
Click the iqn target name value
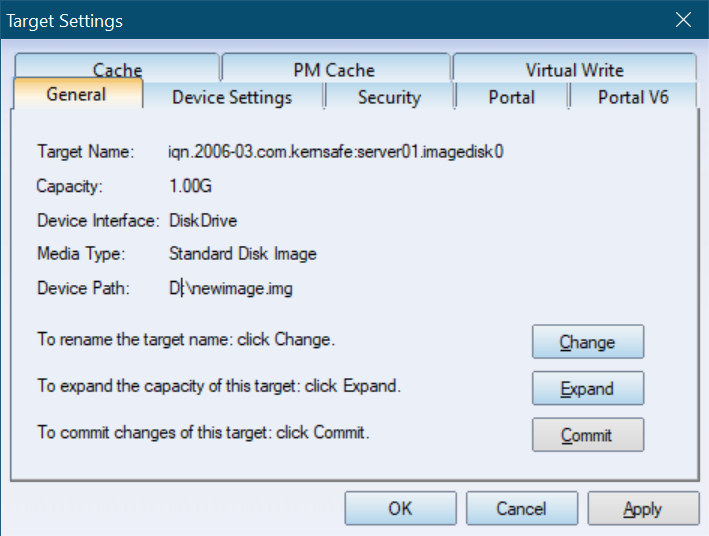pyautogui.click(x=336, y=152)
